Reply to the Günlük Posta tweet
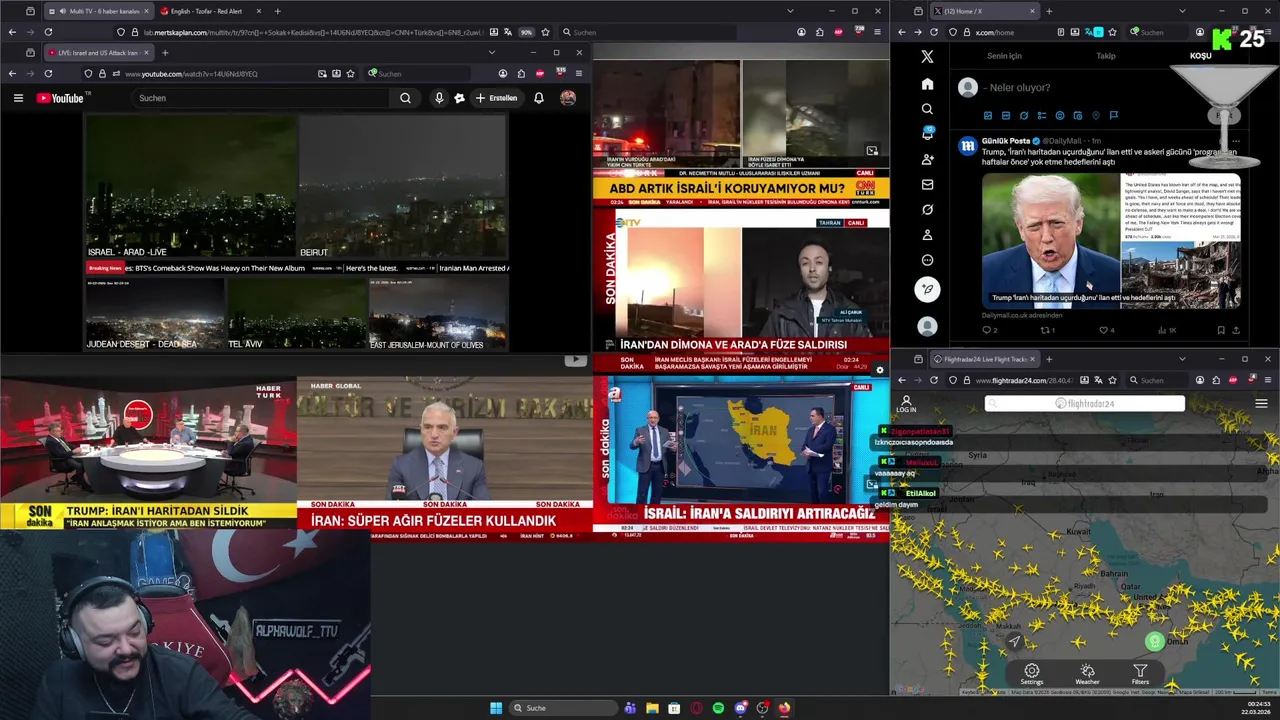Viewport: 1280px width, 720px height. point(989,330)
